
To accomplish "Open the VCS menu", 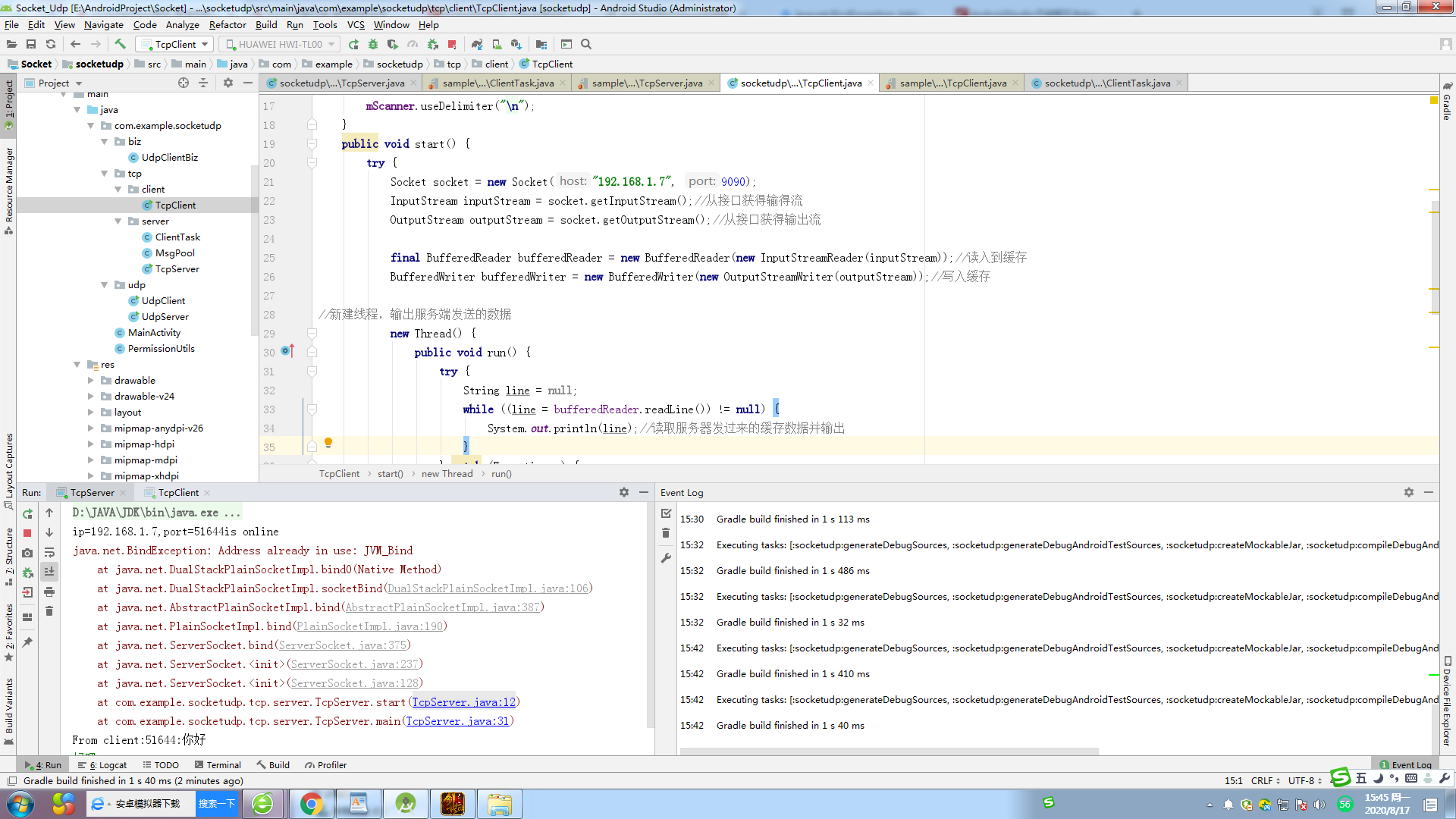I will 356,24.
